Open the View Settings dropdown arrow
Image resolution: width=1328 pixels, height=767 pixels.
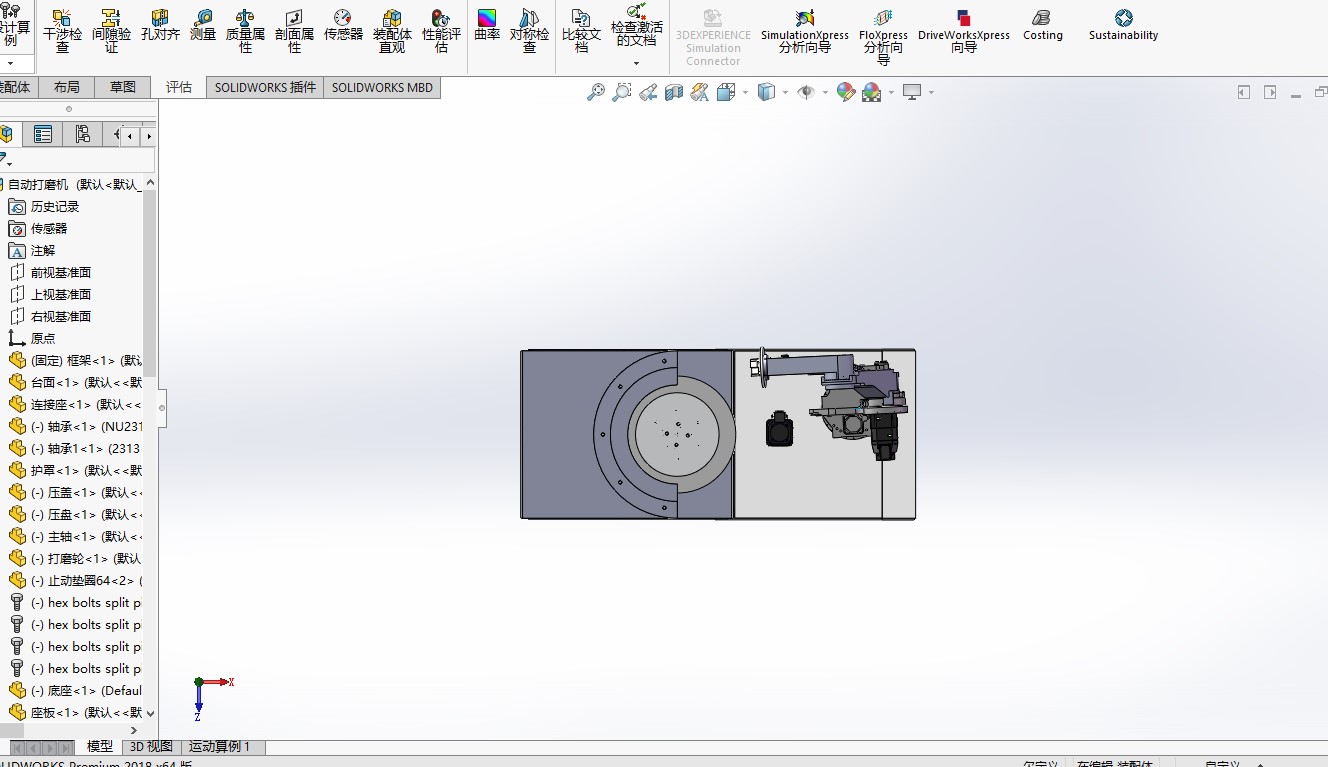(931, 92)
